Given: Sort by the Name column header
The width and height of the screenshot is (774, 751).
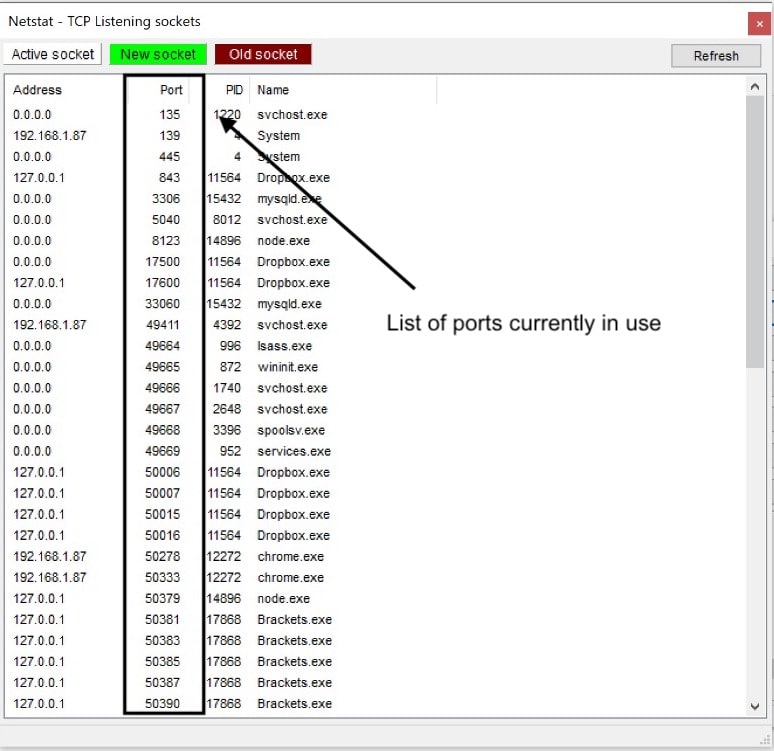Looking at the screenshot, I should (273, 90).
